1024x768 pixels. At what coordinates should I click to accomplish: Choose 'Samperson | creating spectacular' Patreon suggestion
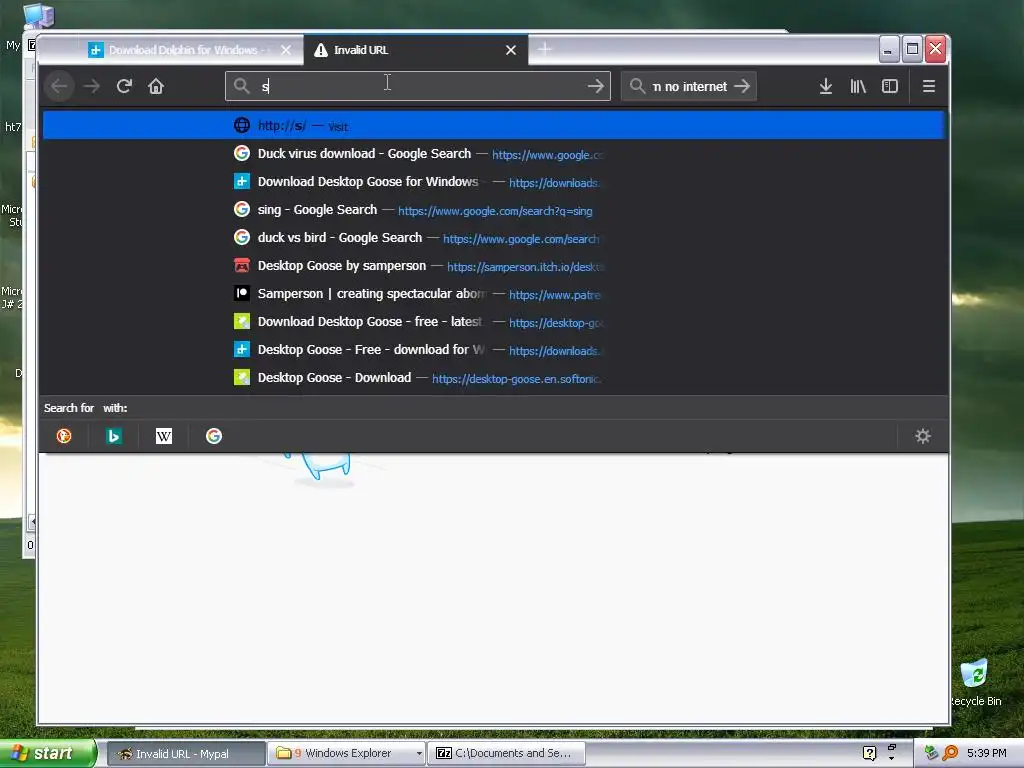[493, 294]
